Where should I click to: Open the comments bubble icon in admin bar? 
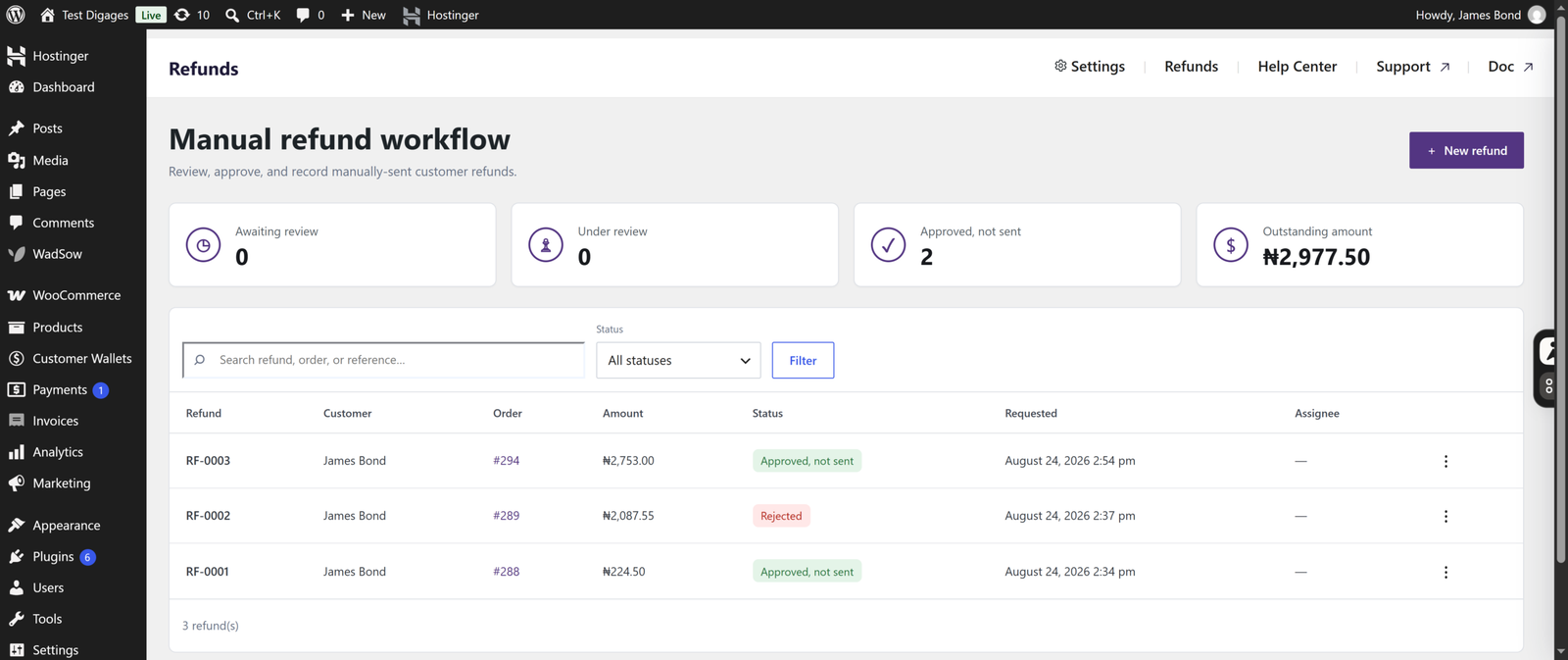point(303,15)
